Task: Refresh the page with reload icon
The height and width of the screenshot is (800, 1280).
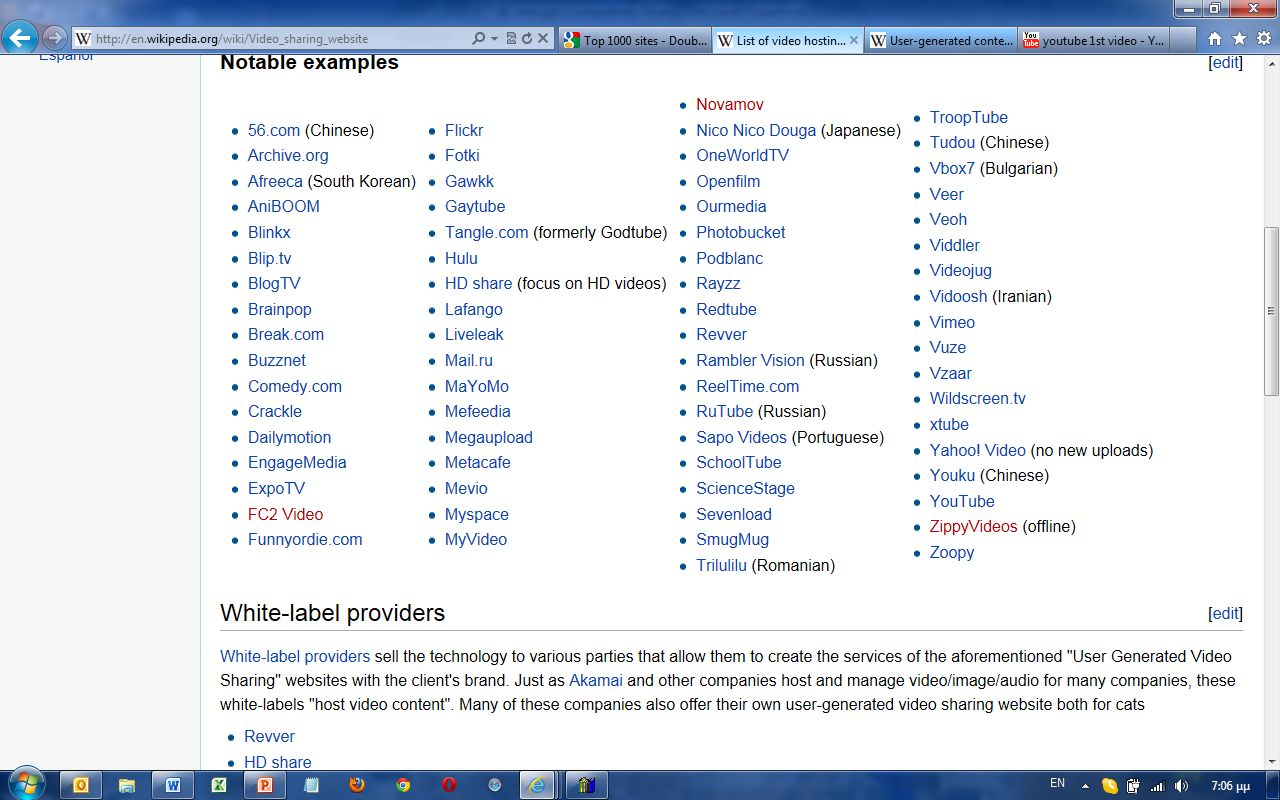Action: (x=527, y=39)
